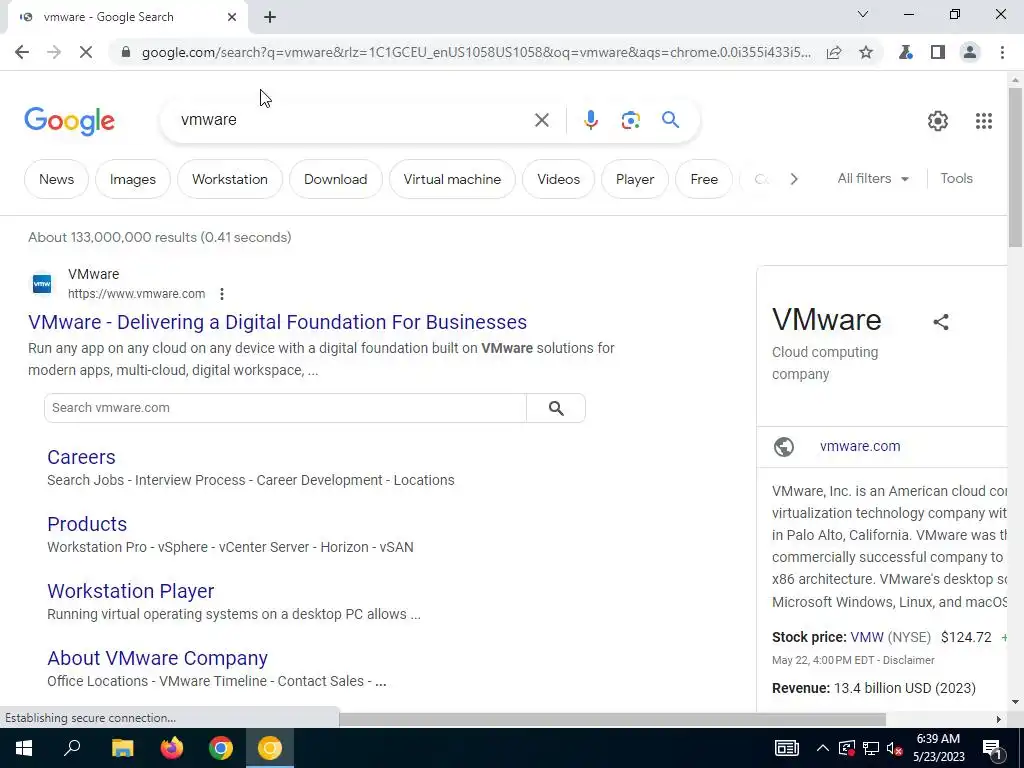Image resolution: width=1024 pixels, height=768 pixels.
Task: Filter results by News
Action: click(x=56, y=179)
